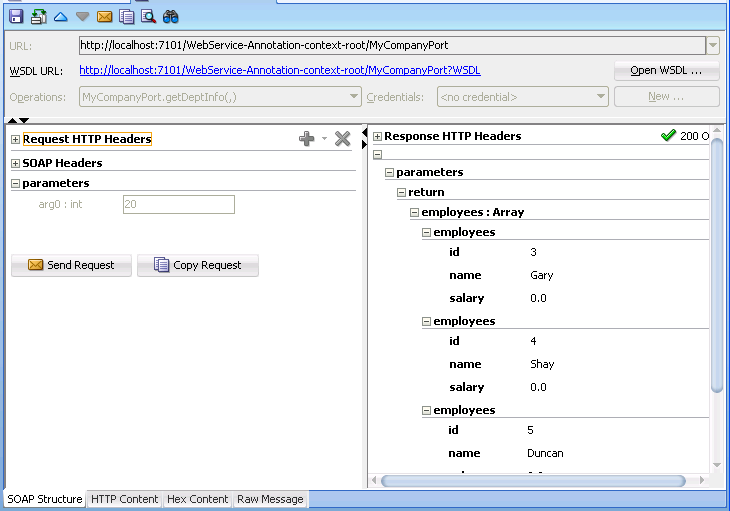Screen dimensions: 730x511
Task: Click the Open WSDL button
Action: pos(667,71)
